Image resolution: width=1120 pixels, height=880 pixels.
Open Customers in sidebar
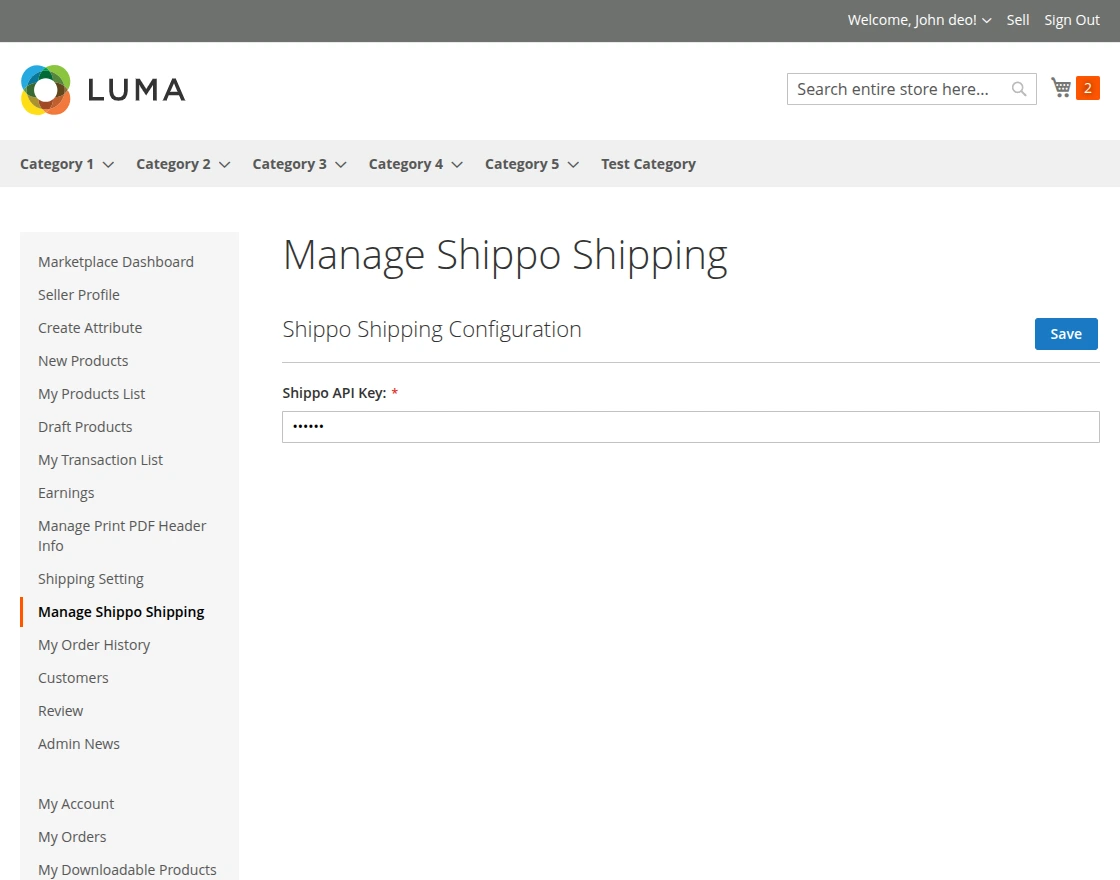(73, 678)
